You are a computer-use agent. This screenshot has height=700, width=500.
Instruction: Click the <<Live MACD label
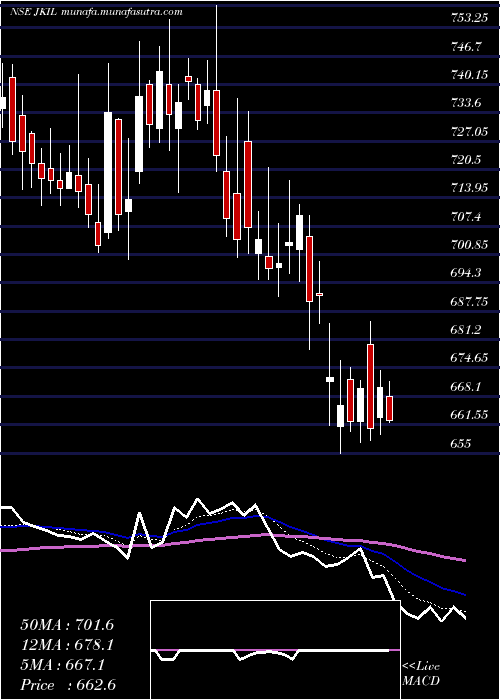click(421, 674)
